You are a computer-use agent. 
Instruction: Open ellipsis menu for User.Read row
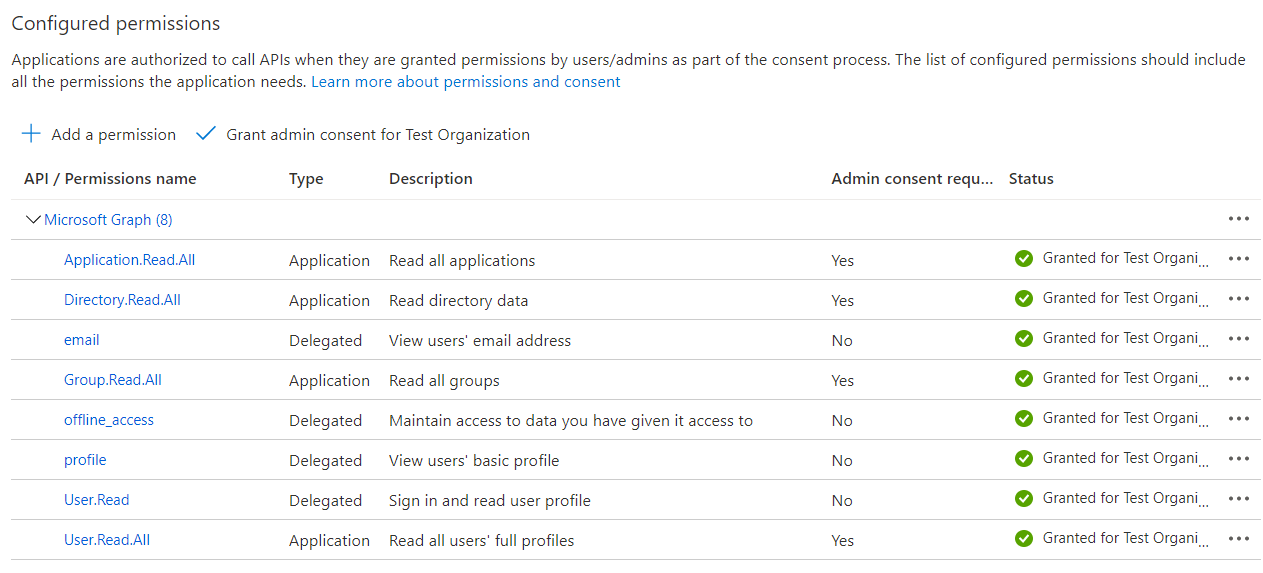click(x=1239, y=499)
